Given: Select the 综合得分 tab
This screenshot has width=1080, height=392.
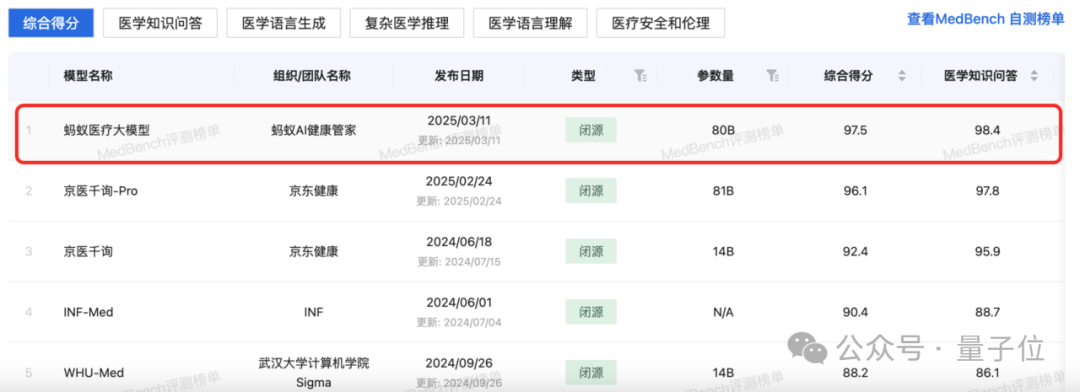Looking at the screenshot, I should click(x=50, y=23).
